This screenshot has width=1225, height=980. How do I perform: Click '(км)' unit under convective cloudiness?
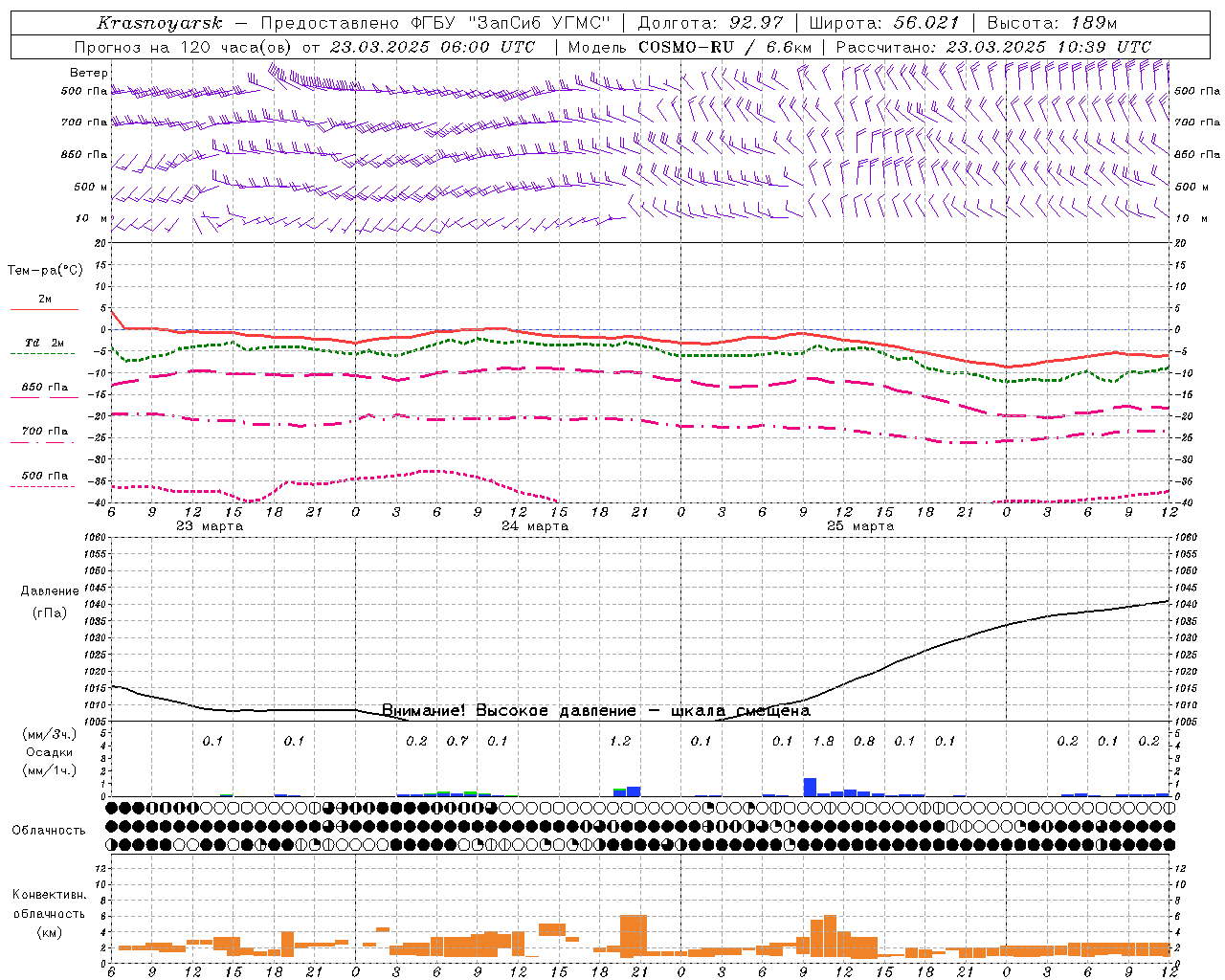coord(49,932)
